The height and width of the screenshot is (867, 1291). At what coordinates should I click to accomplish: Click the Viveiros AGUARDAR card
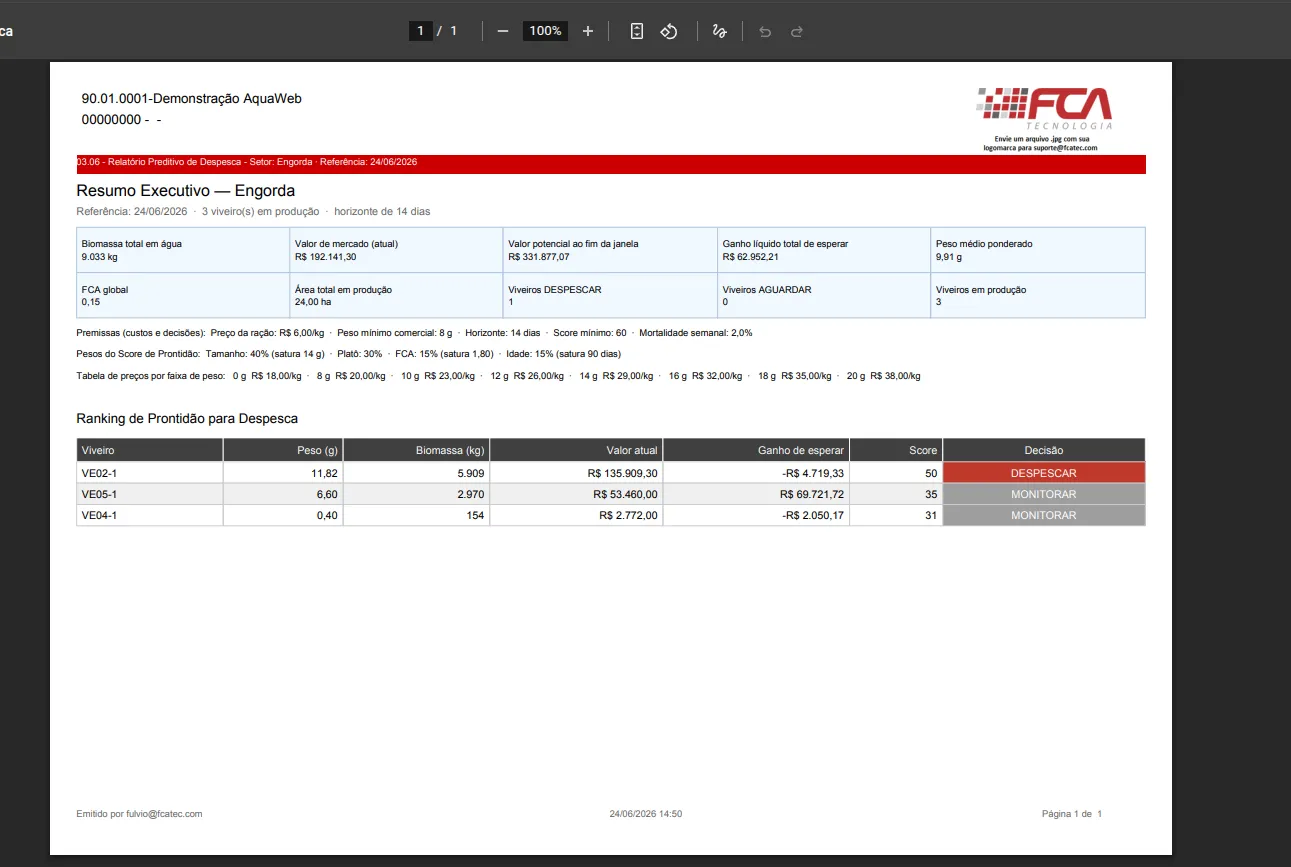(x=824, y=295)
